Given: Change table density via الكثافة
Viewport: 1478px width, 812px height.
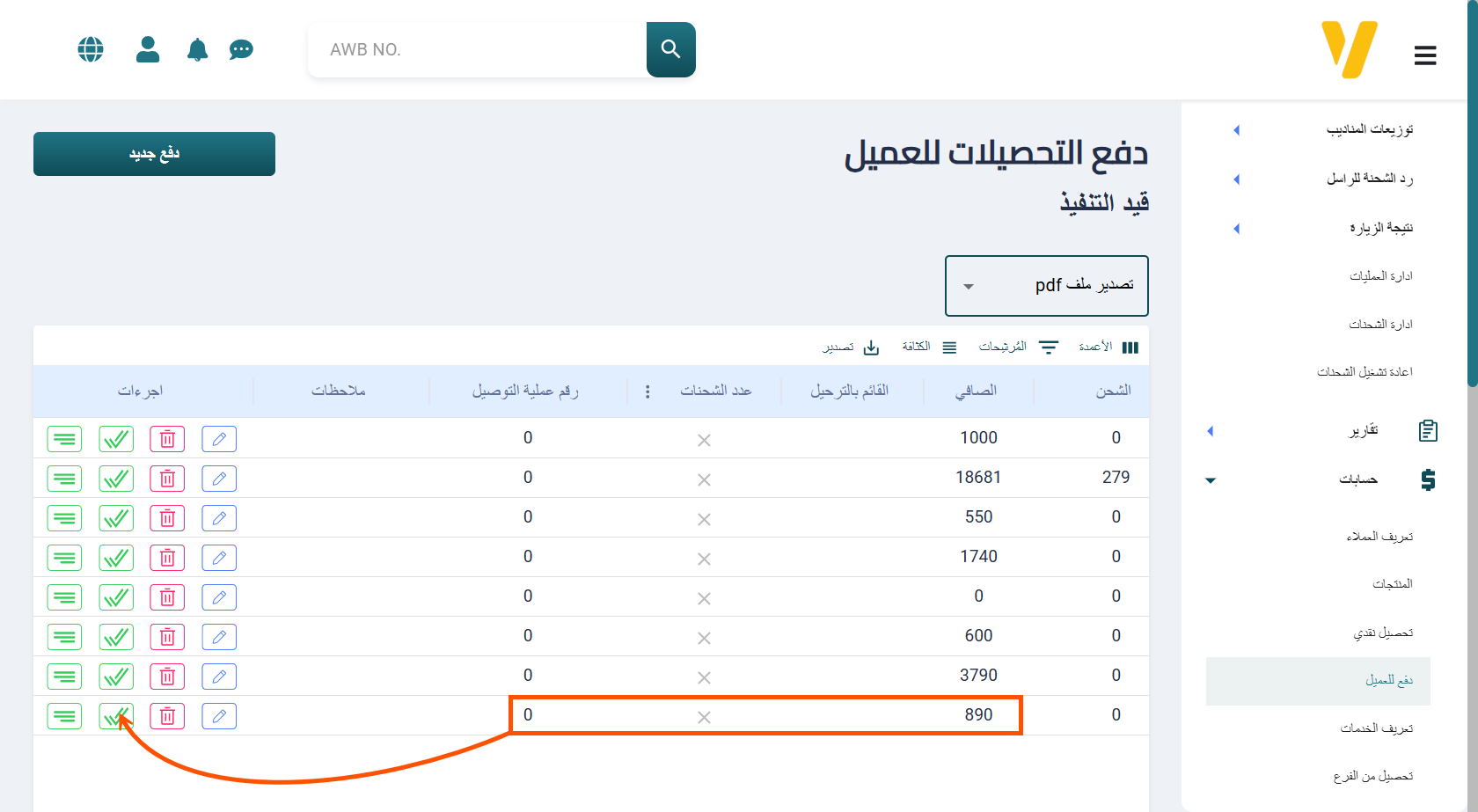Looking at the screenshot, I should [929, 347].
